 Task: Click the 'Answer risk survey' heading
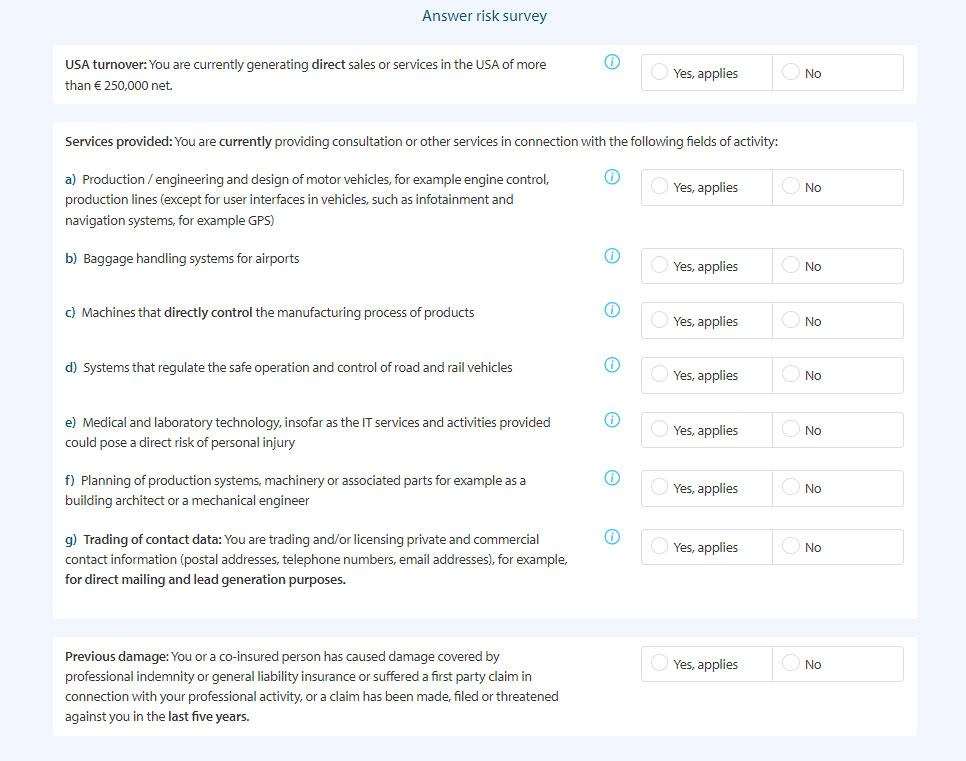click(484, 16)
